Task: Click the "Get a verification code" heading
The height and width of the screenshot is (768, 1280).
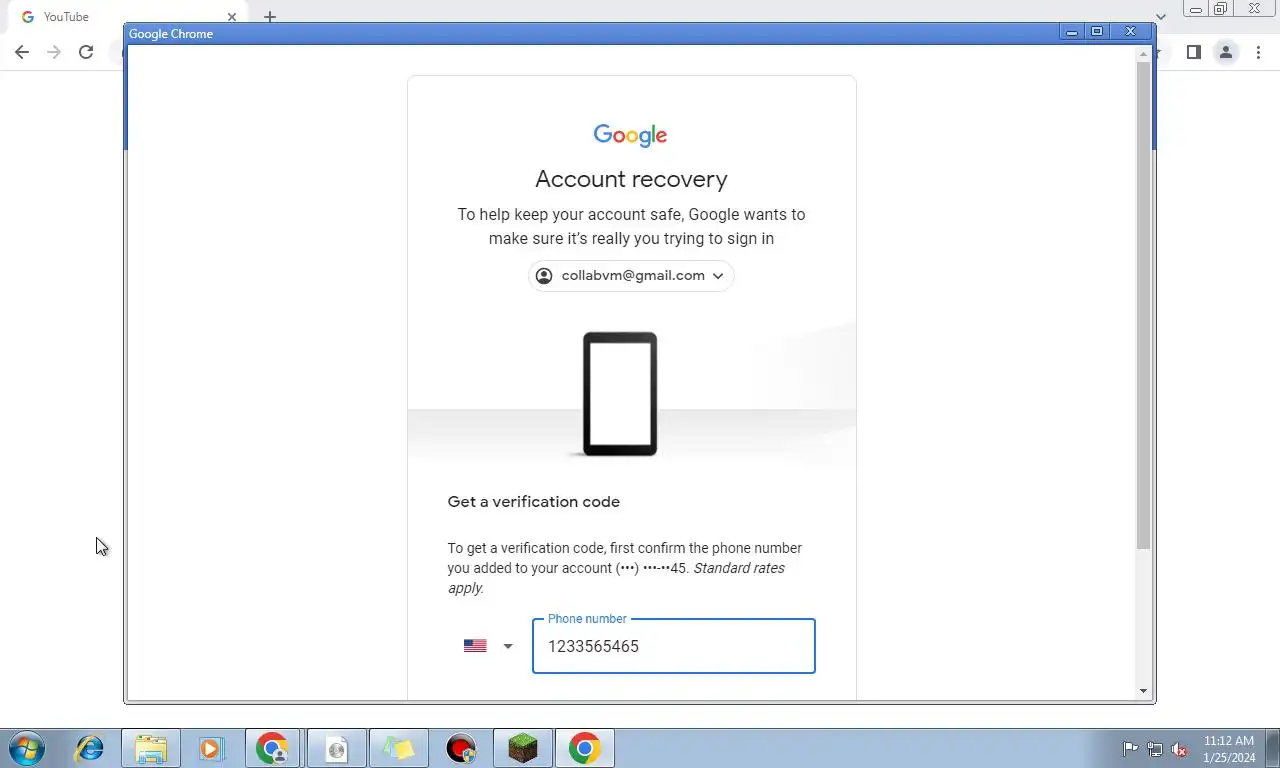Action: click(x=534, y=502)
